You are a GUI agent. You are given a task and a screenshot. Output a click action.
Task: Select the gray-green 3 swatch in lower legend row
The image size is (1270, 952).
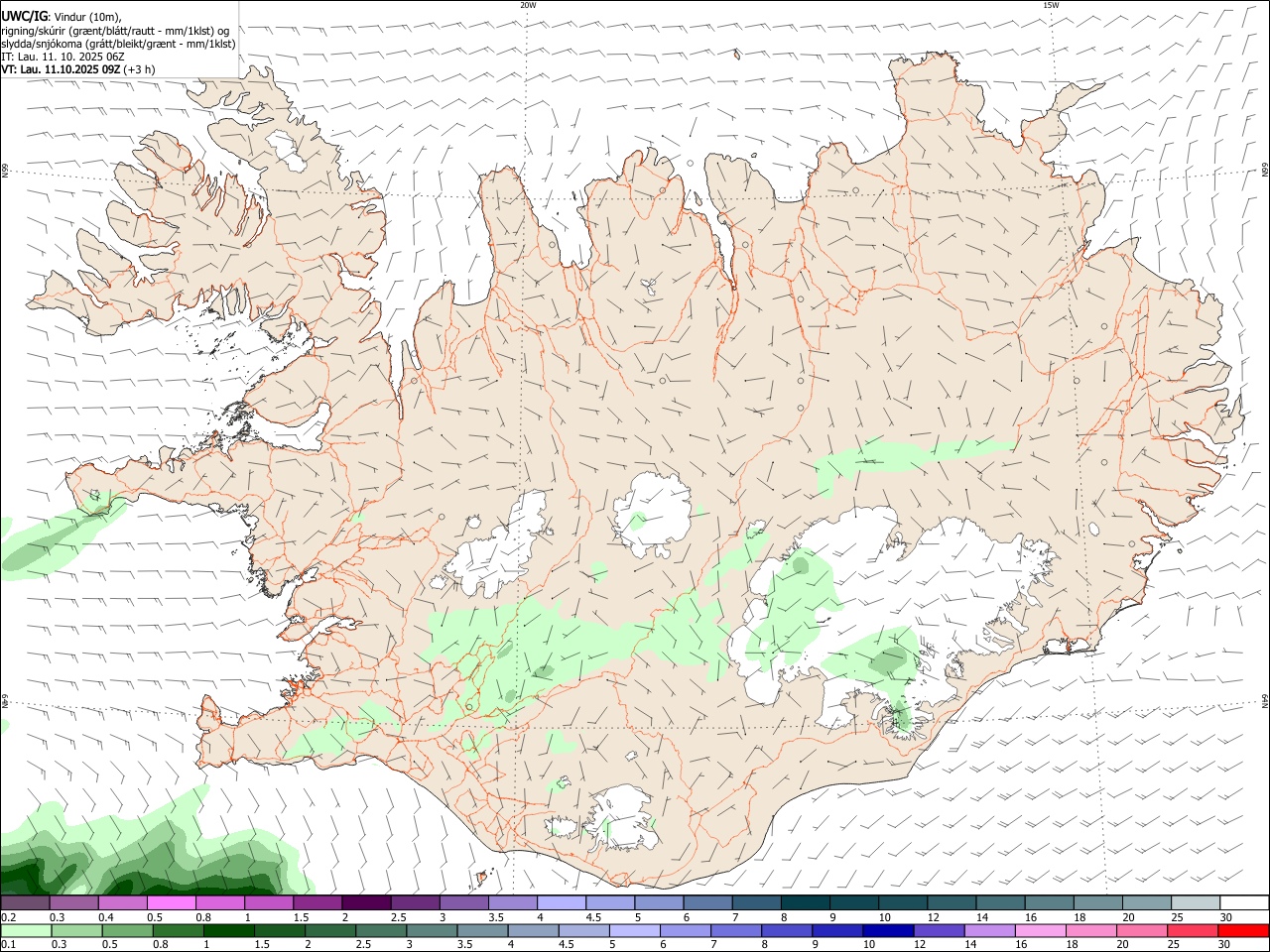click(x=432, y=931)
